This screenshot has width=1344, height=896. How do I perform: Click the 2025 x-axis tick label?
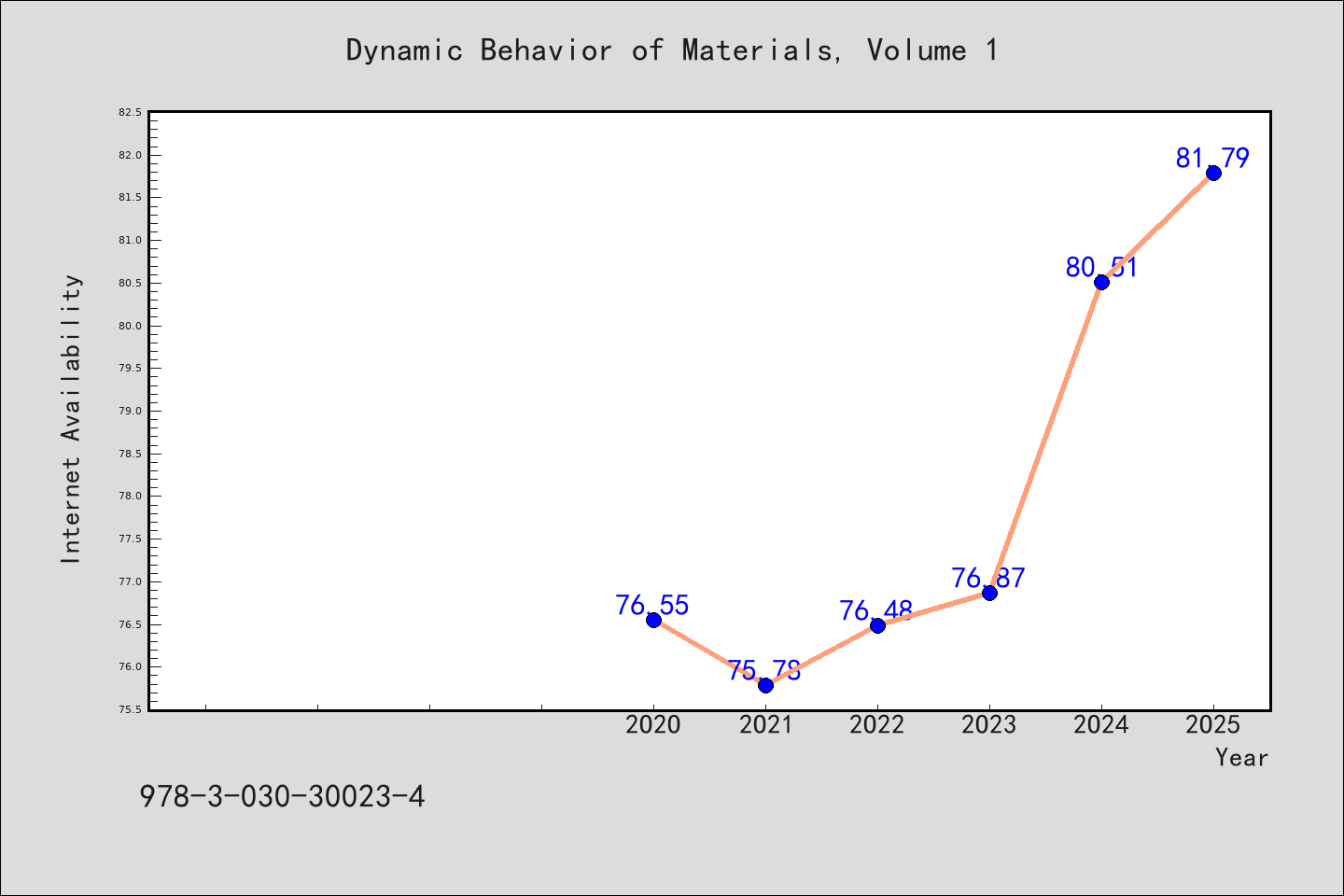(1213, 724)
